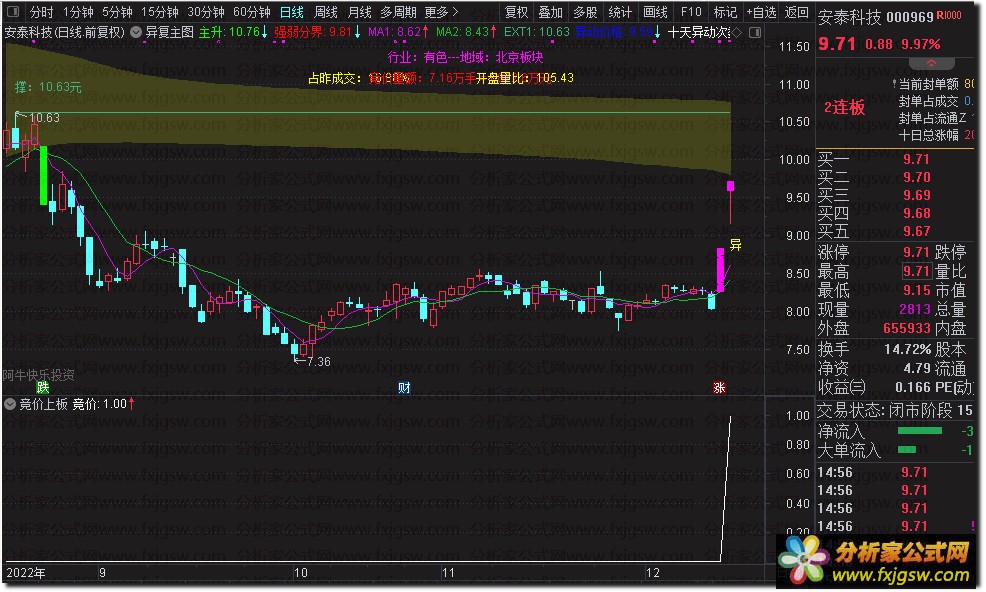Image resolution: width=986 pixels, height=592 pixels.
Task: Click the 10.63 high price label on chart
Action: tap(44, 118)
